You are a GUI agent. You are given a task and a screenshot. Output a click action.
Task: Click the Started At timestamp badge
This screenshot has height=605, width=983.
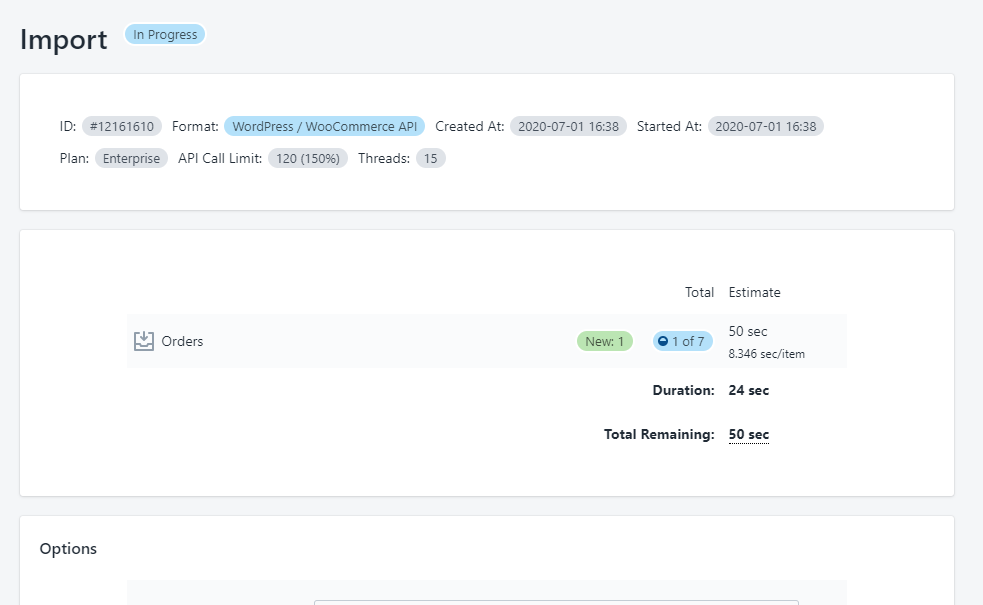765,127
